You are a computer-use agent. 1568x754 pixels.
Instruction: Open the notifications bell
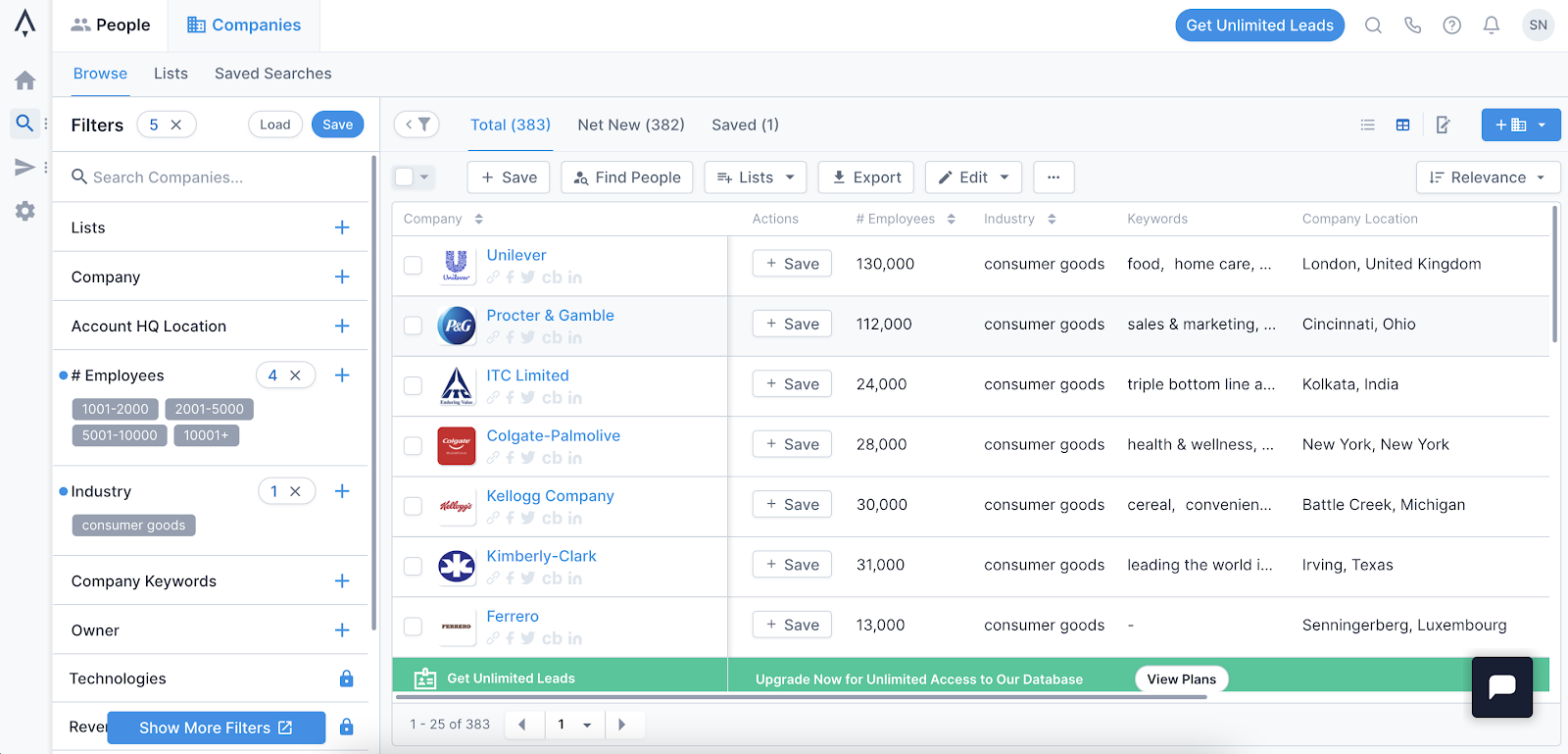(x=1491, y=25)
